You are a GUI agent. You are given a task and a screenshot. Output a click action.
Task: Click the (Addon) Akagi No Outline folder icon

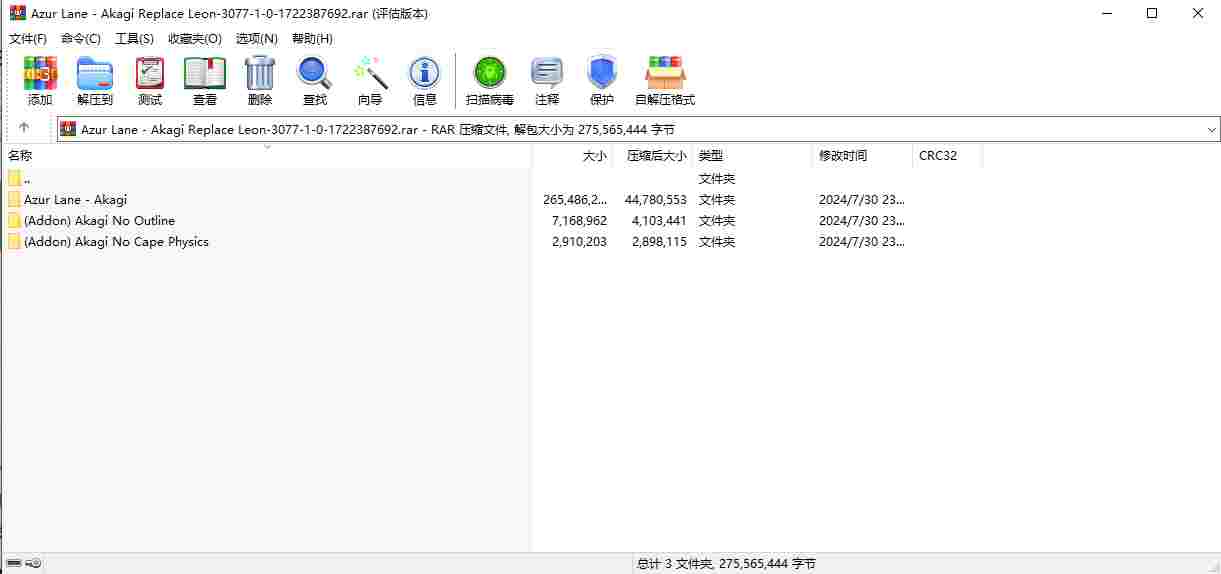(x=14, y=220)
